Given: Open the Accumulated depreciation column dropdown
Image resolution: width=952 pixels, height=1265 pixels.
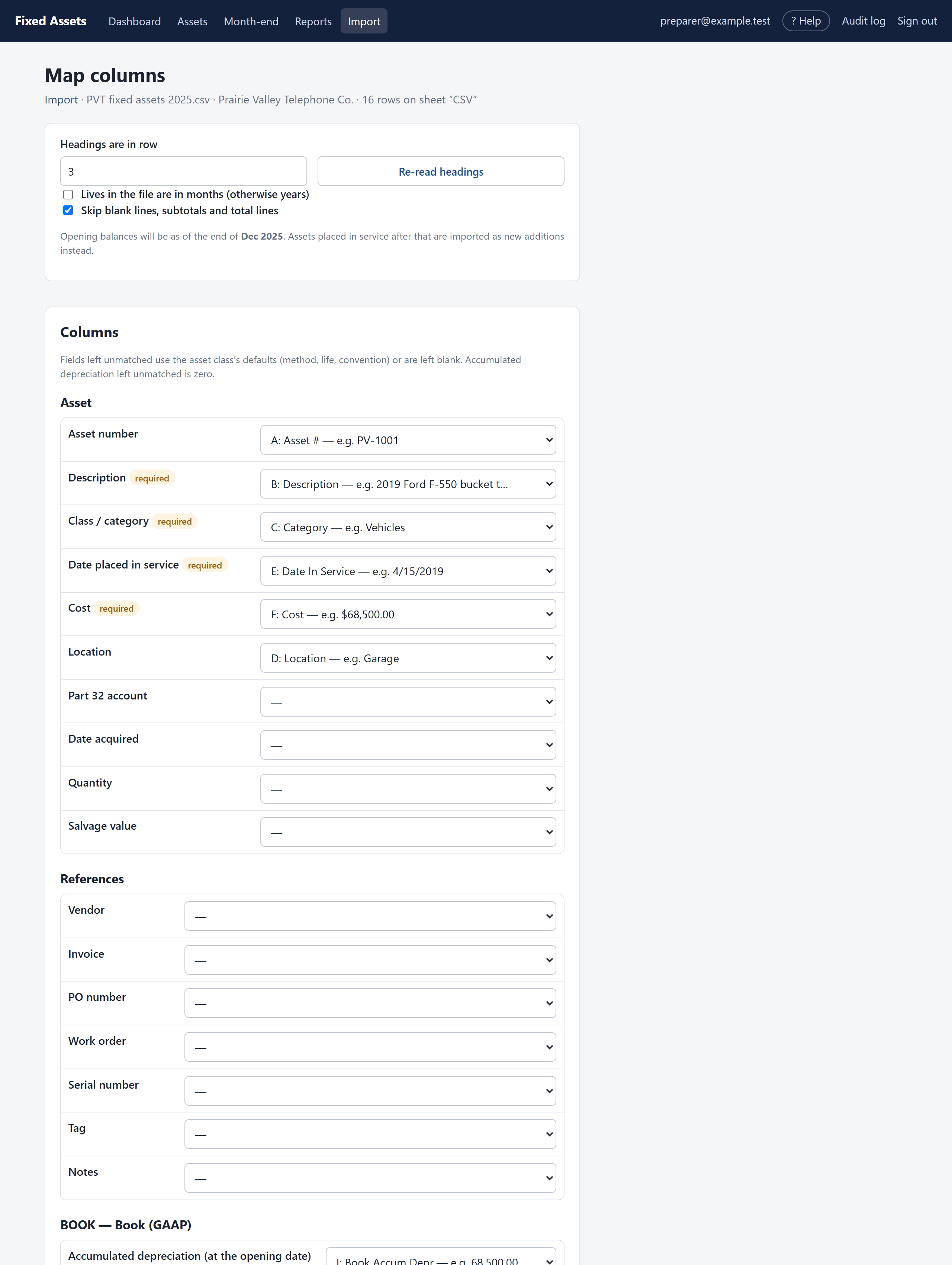Looking at the screenshot, I should pyautogui.click(x=441, y=1257).
